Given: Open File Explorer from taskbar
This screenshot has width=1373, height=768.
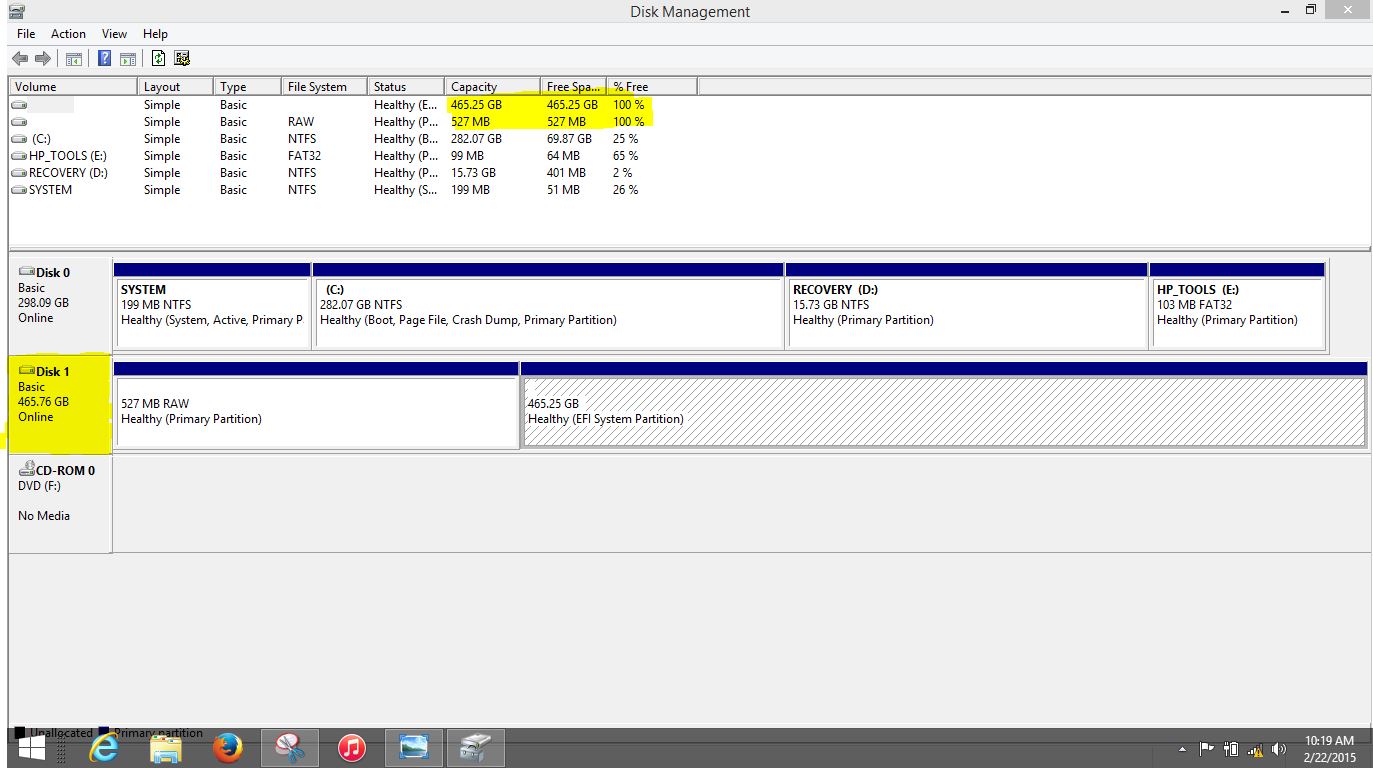Looking at the screenshot, I should click(166, 748).
